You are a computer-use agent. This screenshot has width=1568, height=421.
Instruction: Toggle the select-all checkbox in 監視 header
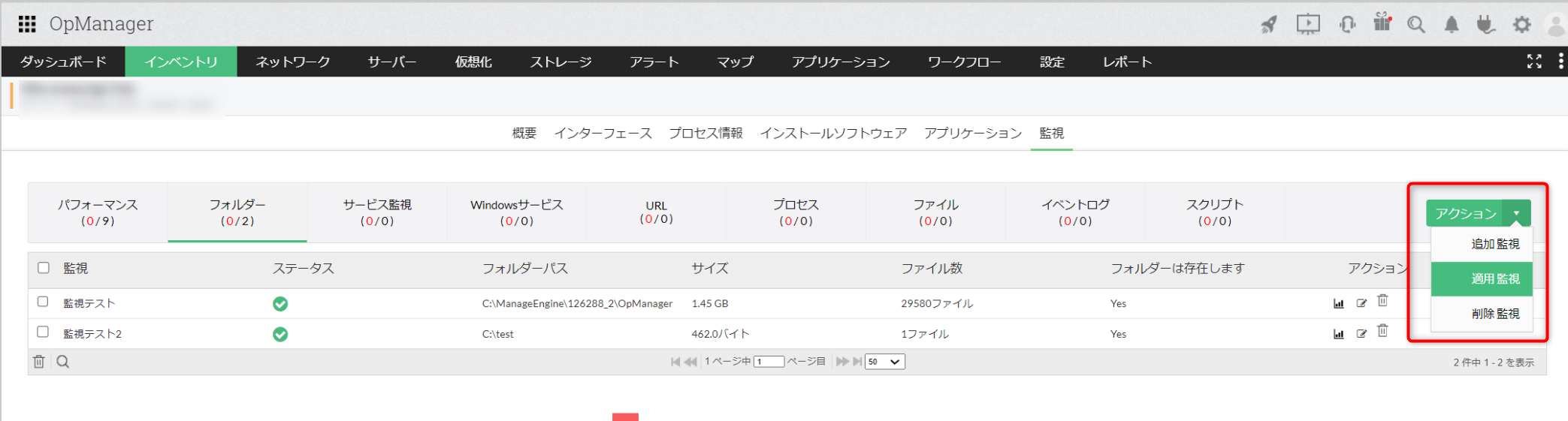[44, 268]
